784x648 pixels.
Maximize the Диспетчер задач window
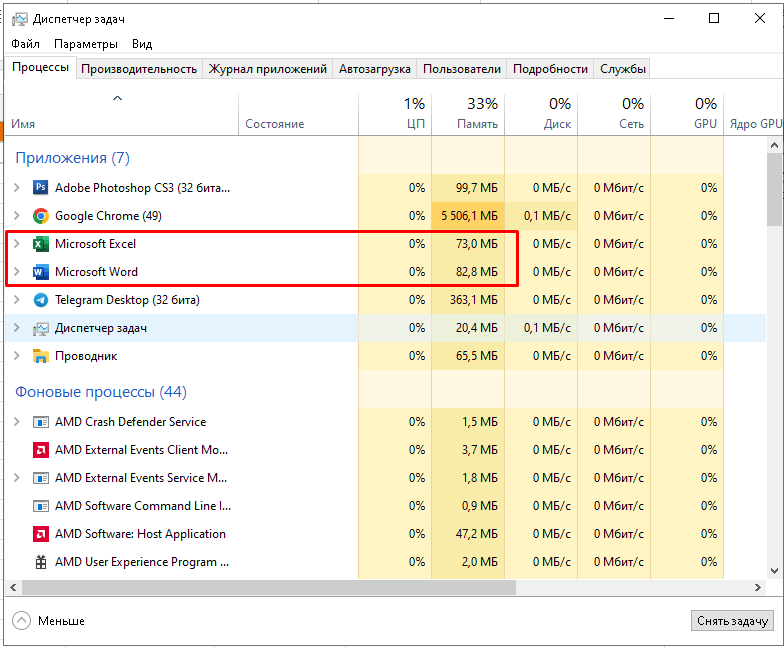coord(714,18)
